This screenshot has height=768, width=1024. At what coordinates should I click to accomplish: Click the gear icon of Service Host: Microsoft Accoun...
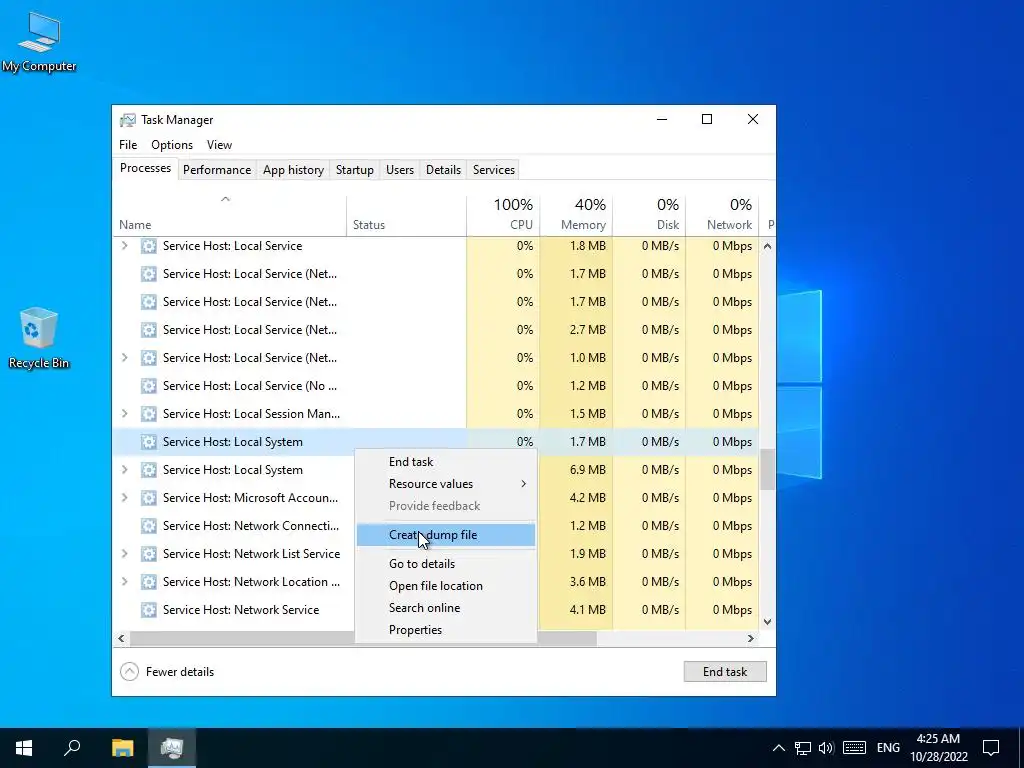click(x=149, y=498)
